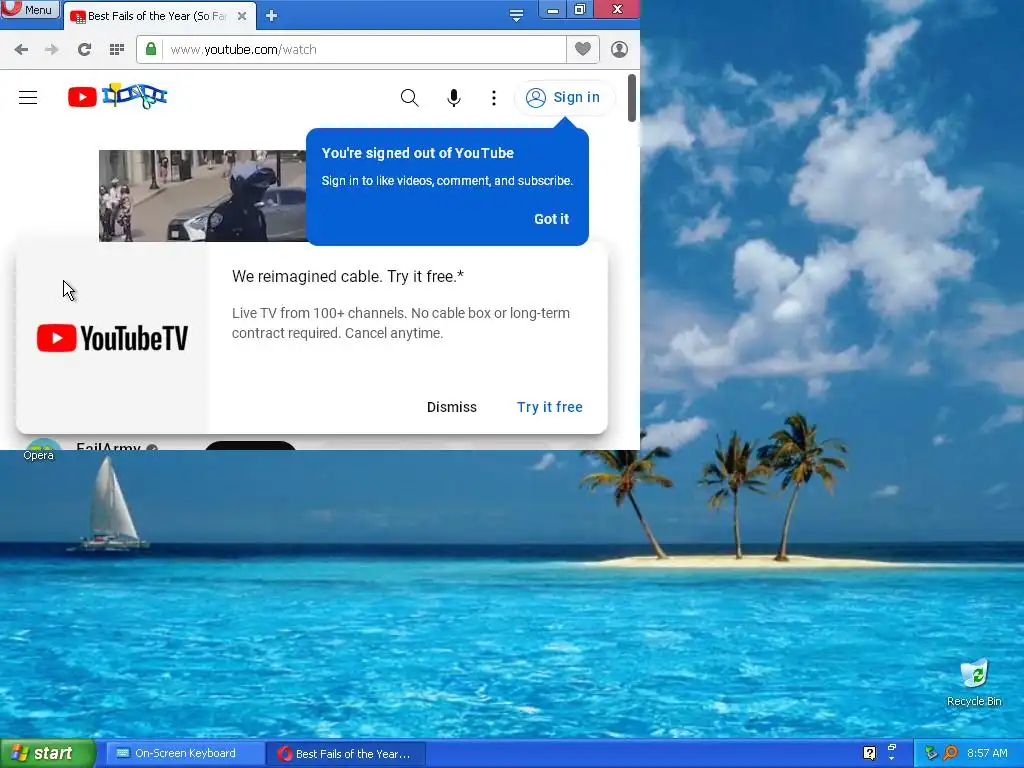Click the green padlock security icon
Screen dimensions: 1024x768
coord(151,50)
